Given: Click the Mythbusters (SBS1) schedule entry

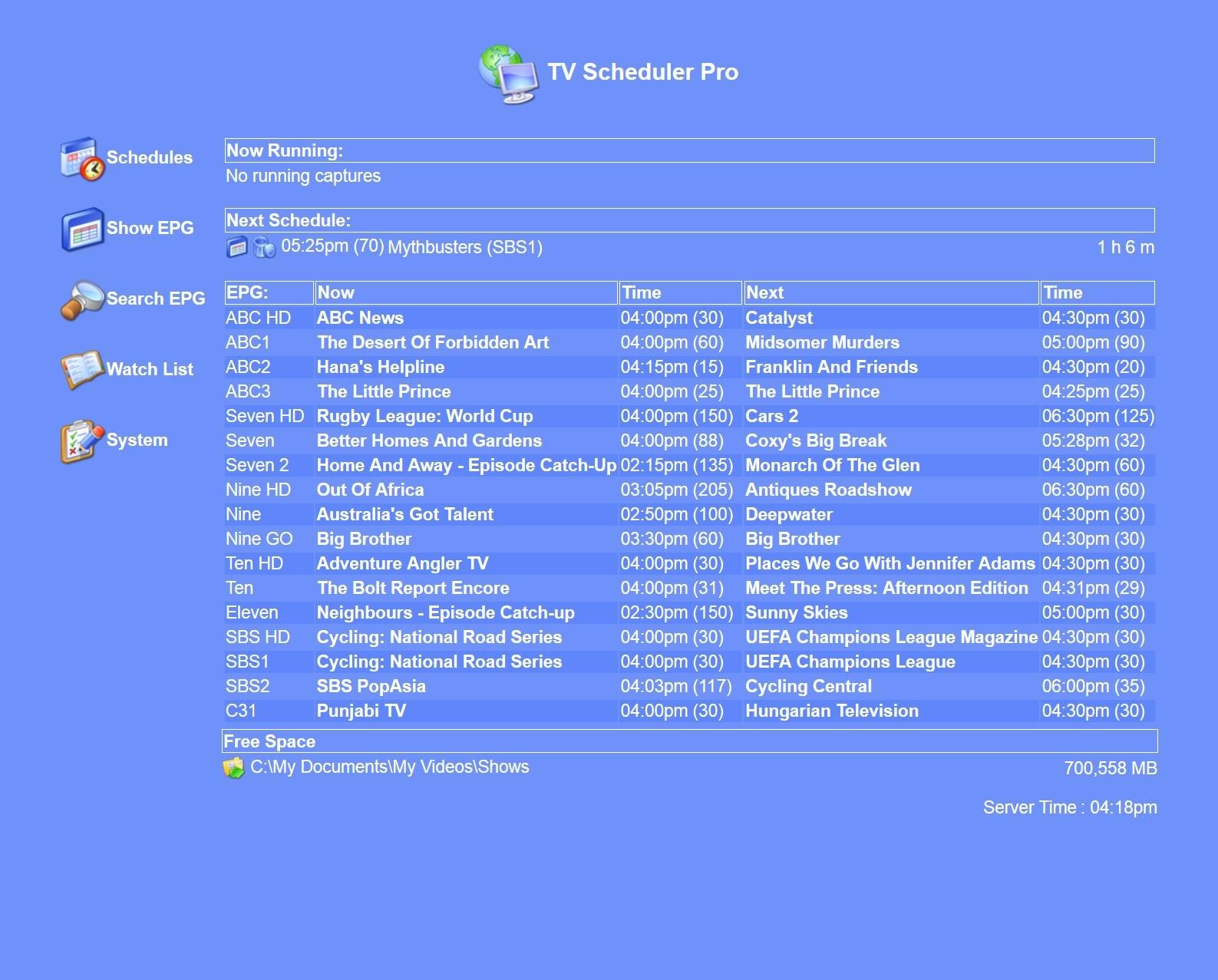Looking at the screenshot, I should coord(465,247).
